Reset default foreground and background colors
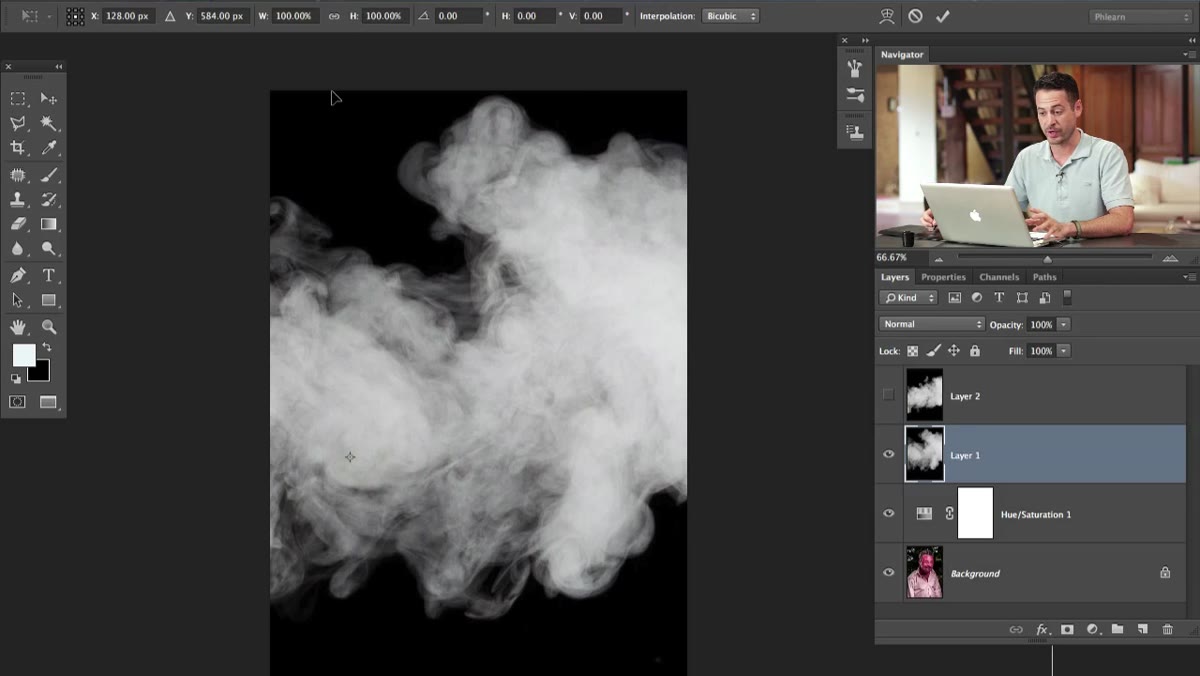The width and height of the screenshot is (1200, 676). coord(16,379)
